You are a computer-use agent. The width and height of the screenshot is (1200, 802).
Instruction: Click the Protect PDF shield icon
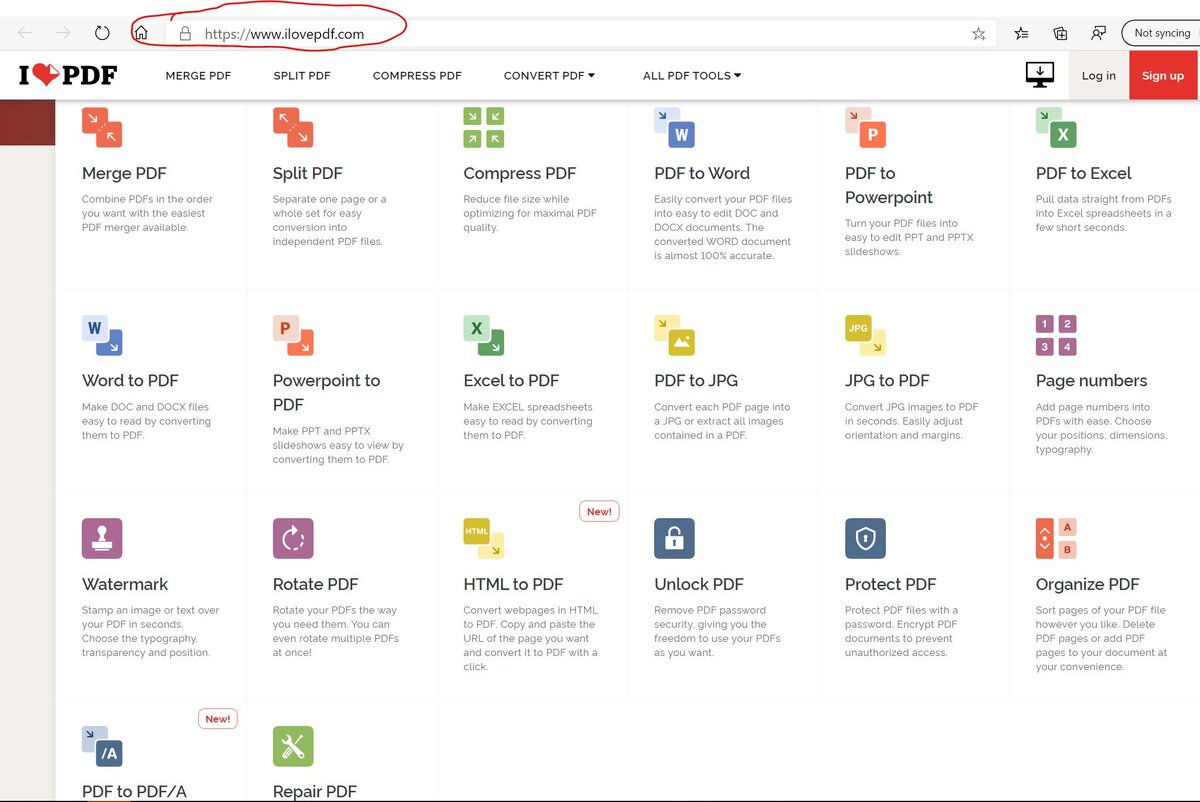tap(866, 538)
